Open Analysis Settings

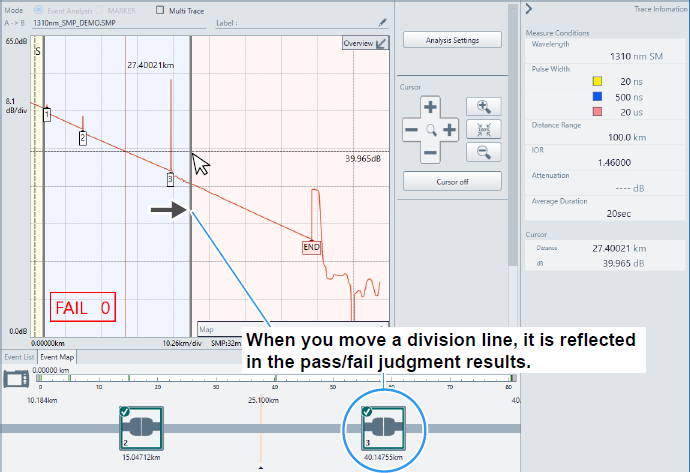452,40
